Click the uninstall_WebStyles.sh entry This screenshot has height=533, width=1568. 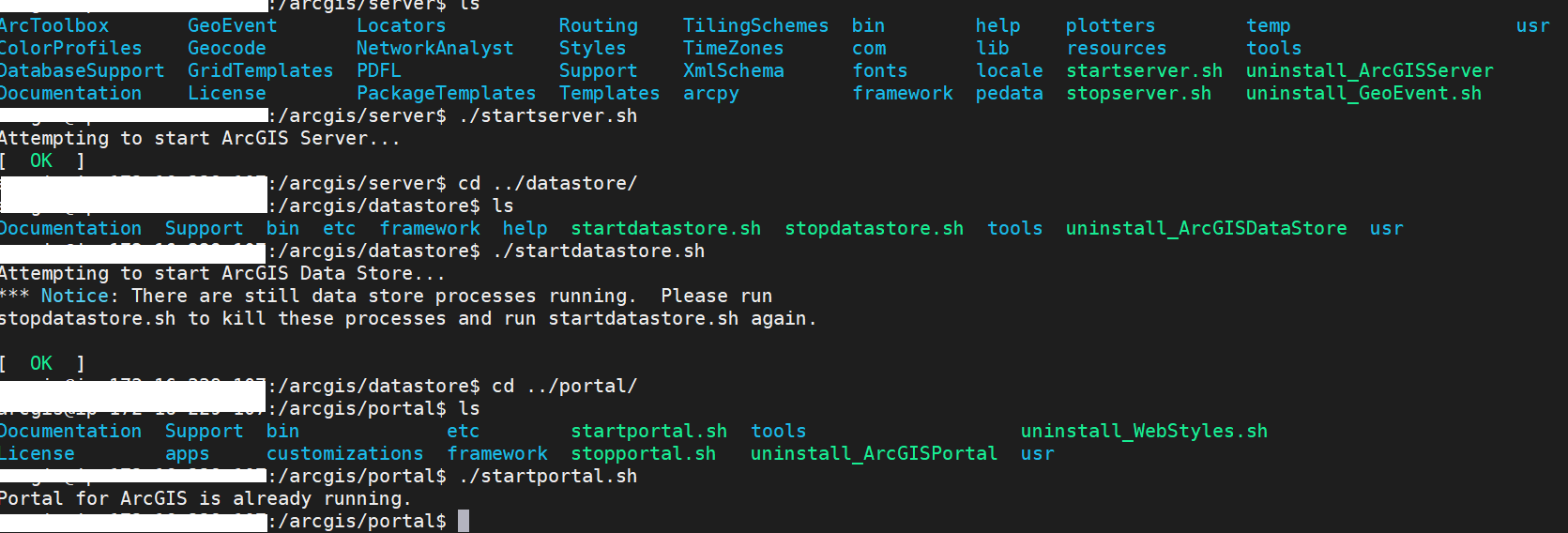(1145, 431)
